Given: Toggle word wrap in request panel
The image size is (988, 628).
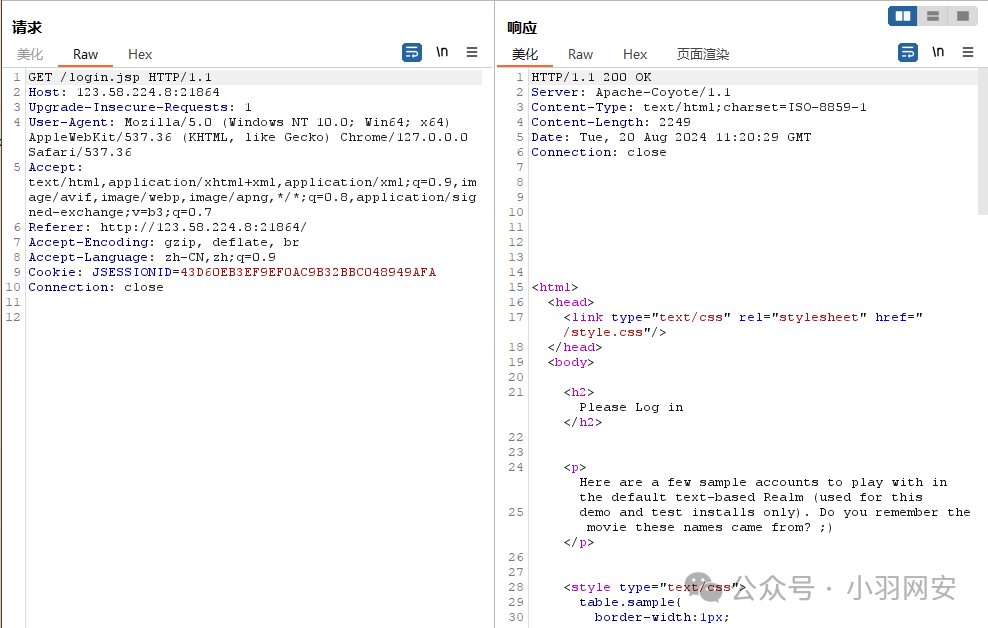Looking at the screenshot, I should click(x=411, y=52).
